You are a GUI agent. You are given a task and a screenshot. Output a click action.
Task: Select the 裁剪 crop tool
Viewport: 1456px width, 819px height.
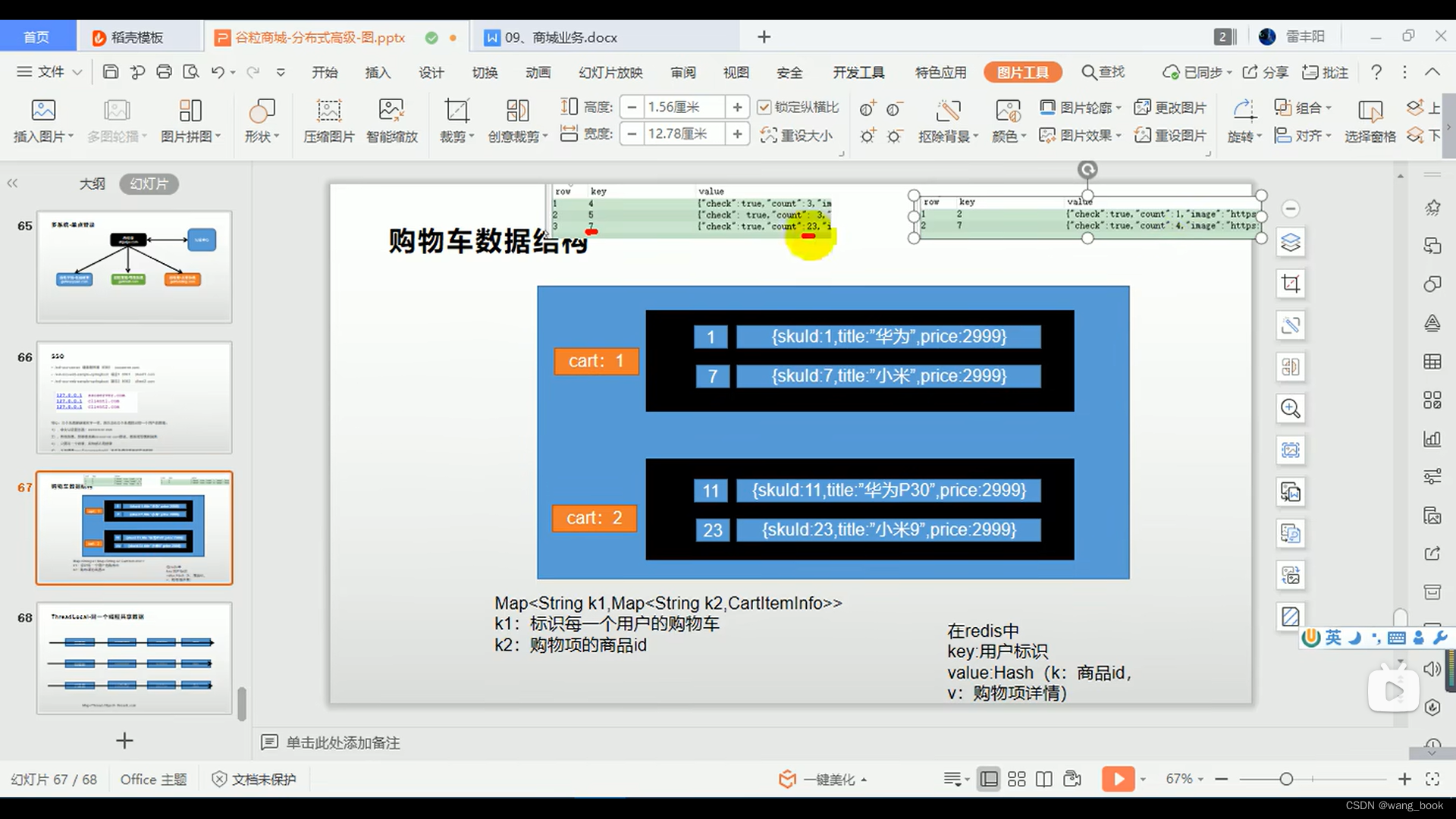(457, 121)
